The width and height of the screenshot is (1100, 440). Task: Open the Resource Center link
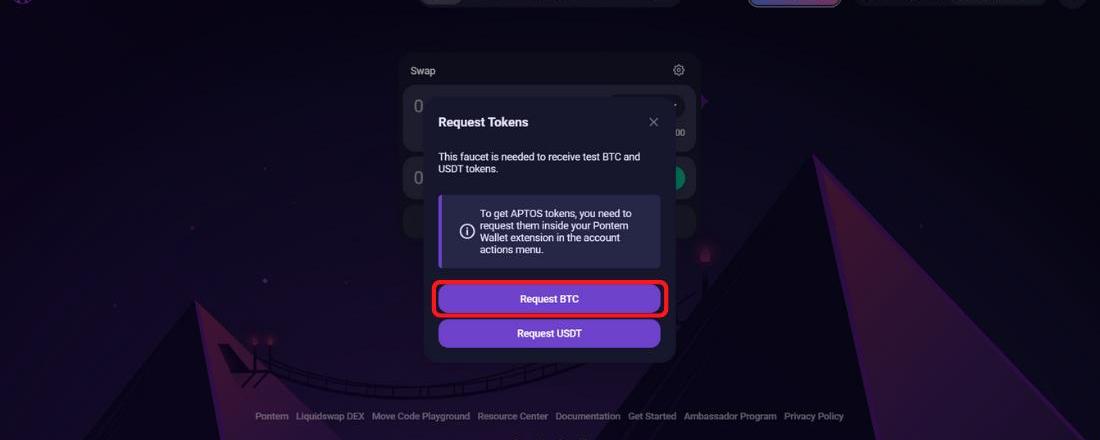[x=512, y=416]
